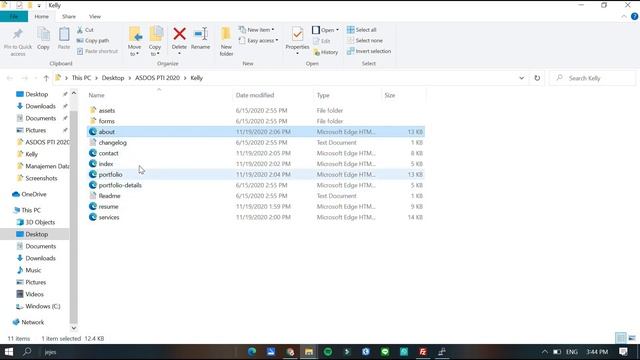Collapse the ribbon with the chevron
Screen dimensions: 640x360
(624, 16)
